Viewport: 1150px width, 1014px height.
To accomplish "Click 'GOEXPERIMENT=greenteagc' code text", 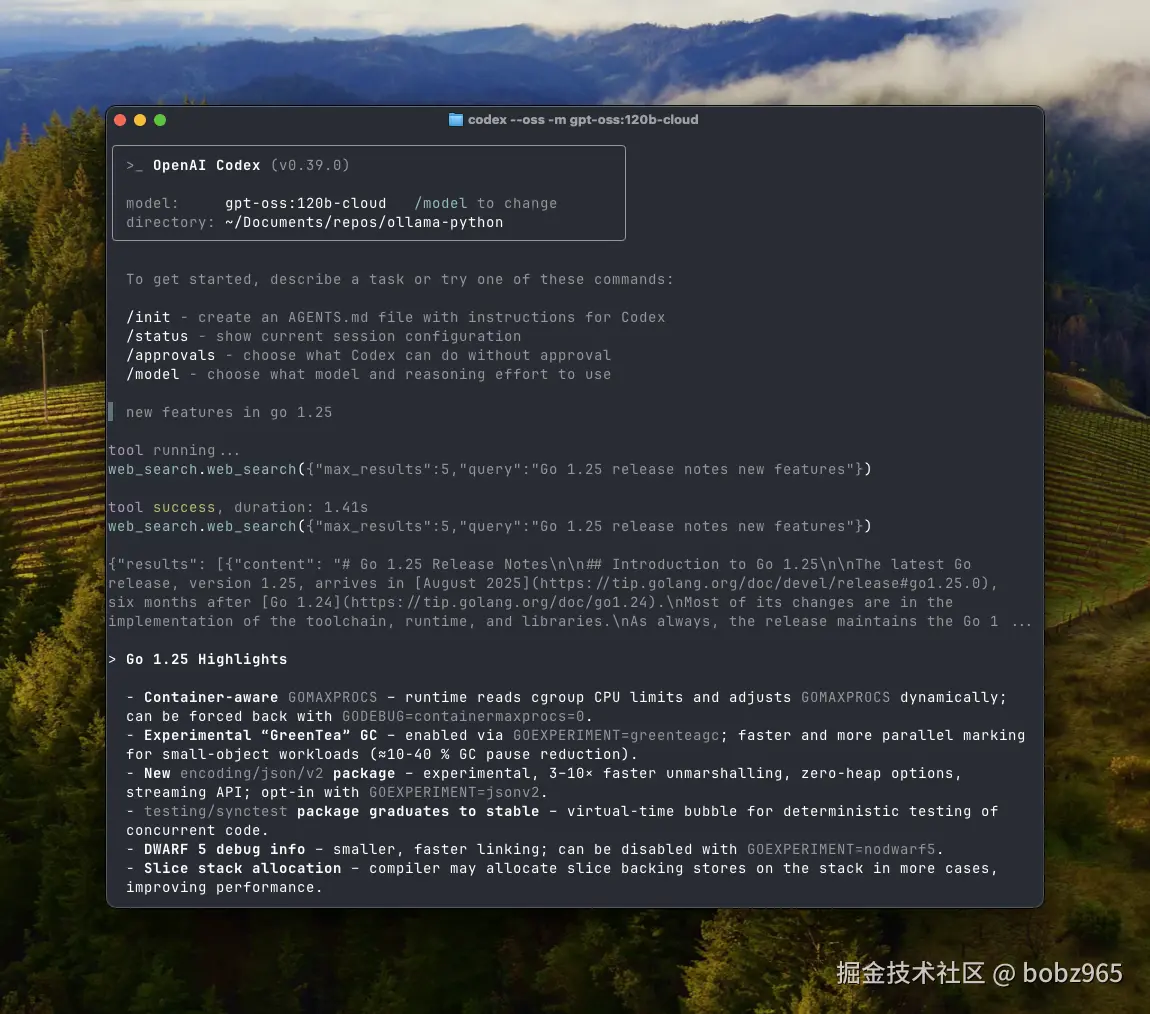I will click(616, 735).
